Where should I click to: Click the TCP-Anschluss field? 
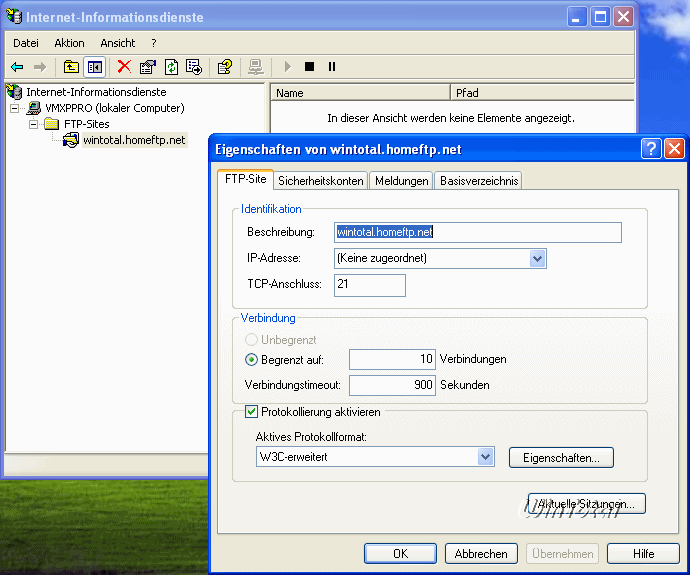click(x=370, y=285)
